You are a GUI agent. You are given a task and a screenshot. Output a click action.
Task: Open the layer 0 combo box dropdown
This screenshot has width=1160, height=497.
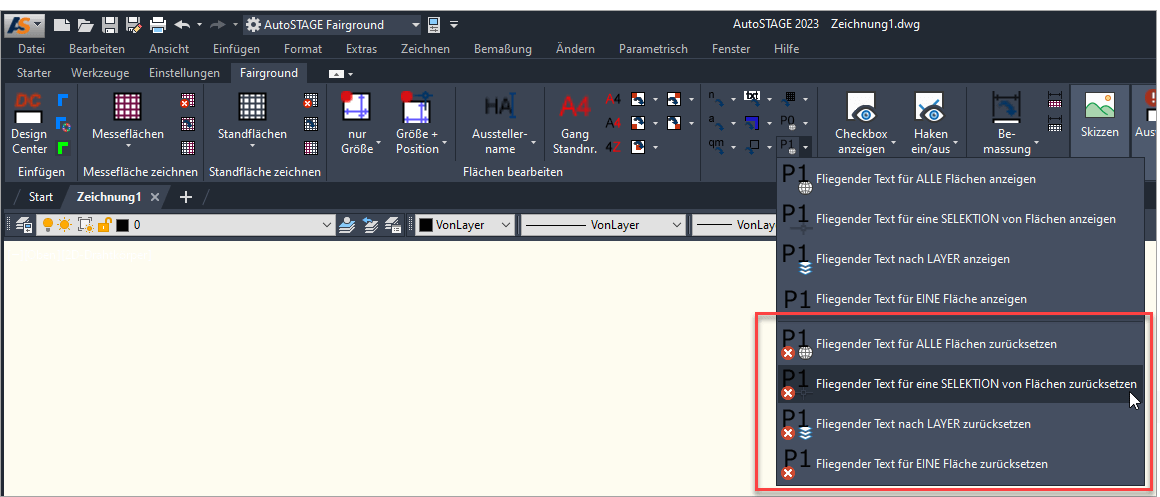[328, 225]
